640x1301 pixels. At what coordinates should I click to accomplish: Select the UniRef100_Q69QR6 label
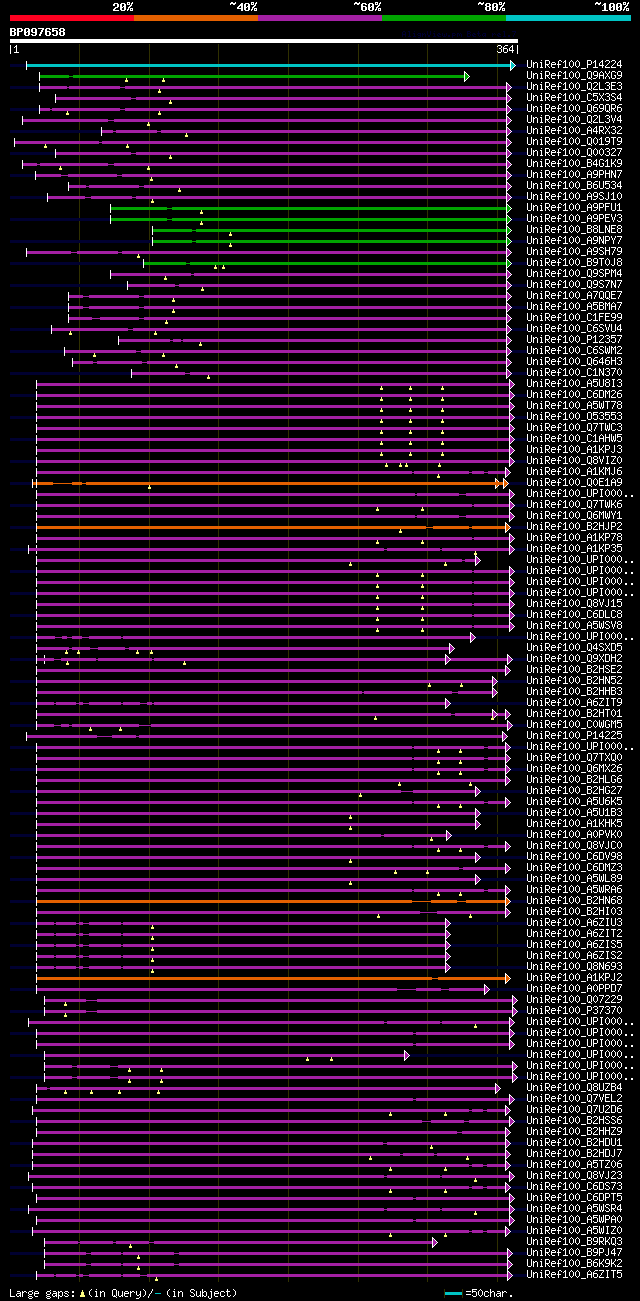tap(574, 109)
